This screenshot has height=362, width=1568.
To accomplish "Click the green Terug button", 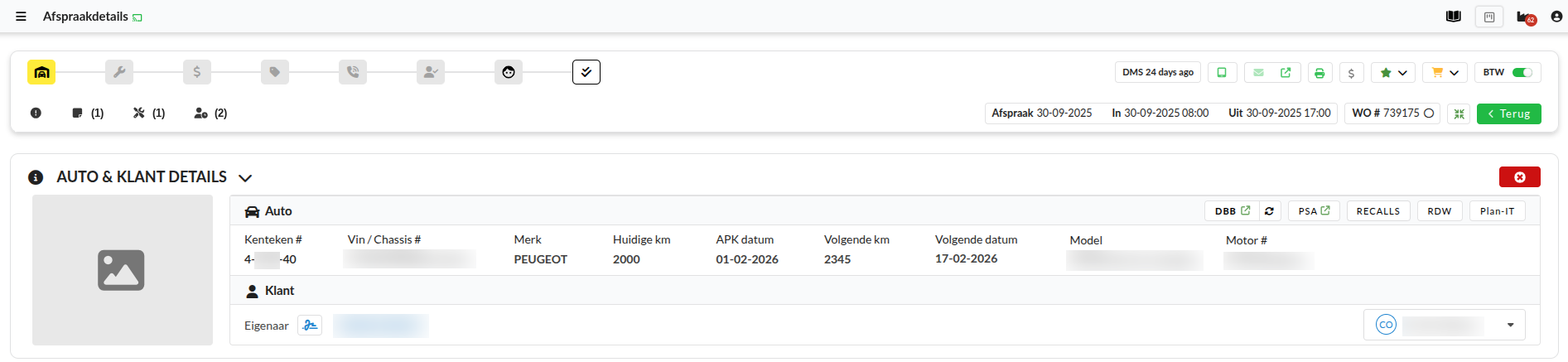I will pos(1508,113).
